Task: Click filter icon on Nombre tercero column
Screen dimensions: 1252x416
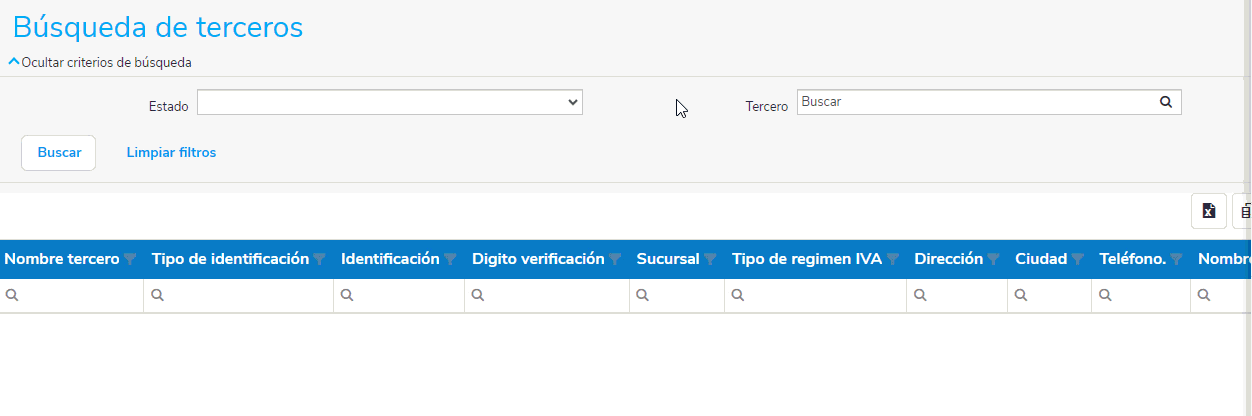Action: coord(130,259)
